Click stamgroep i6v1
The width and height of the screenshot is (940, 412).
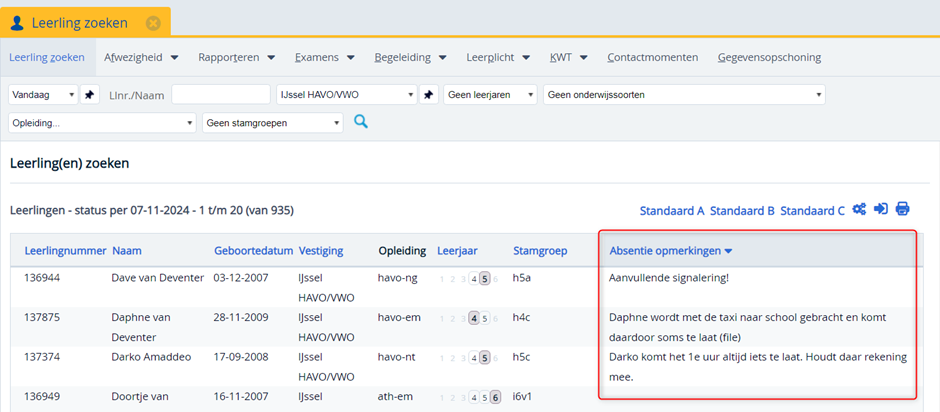click(523, 396)
